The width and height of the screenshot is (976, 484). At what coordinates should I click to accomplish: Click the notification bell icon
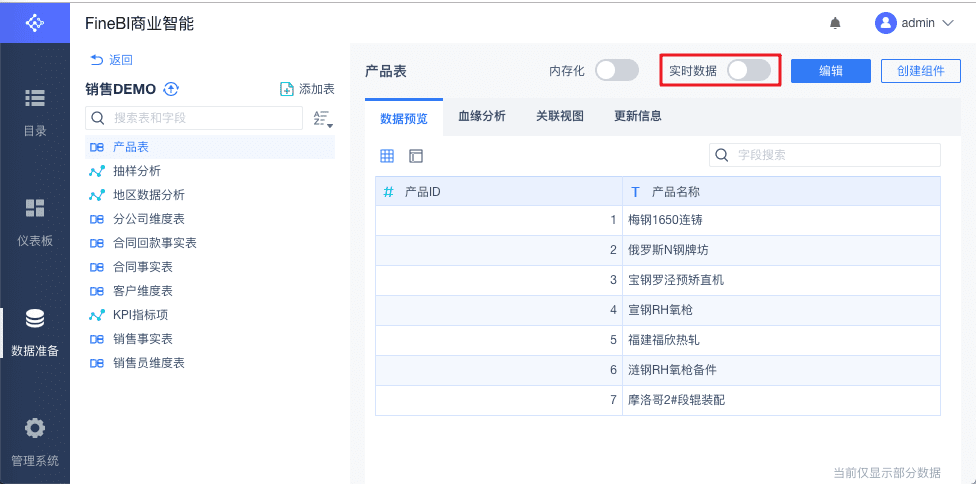835,23
